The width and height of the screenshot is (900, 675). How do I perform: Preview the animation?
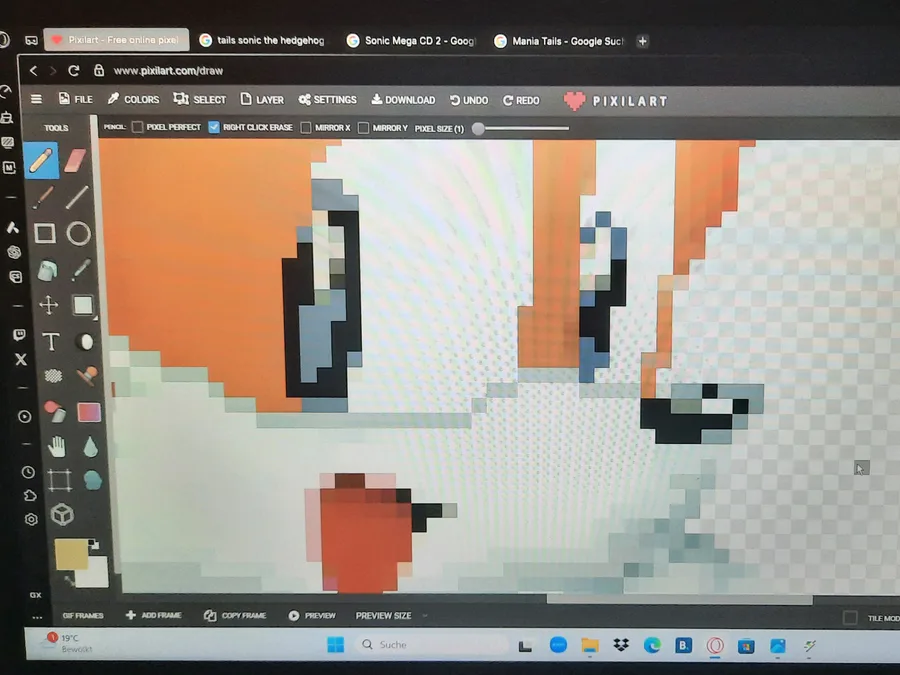[x=312, y=615]
